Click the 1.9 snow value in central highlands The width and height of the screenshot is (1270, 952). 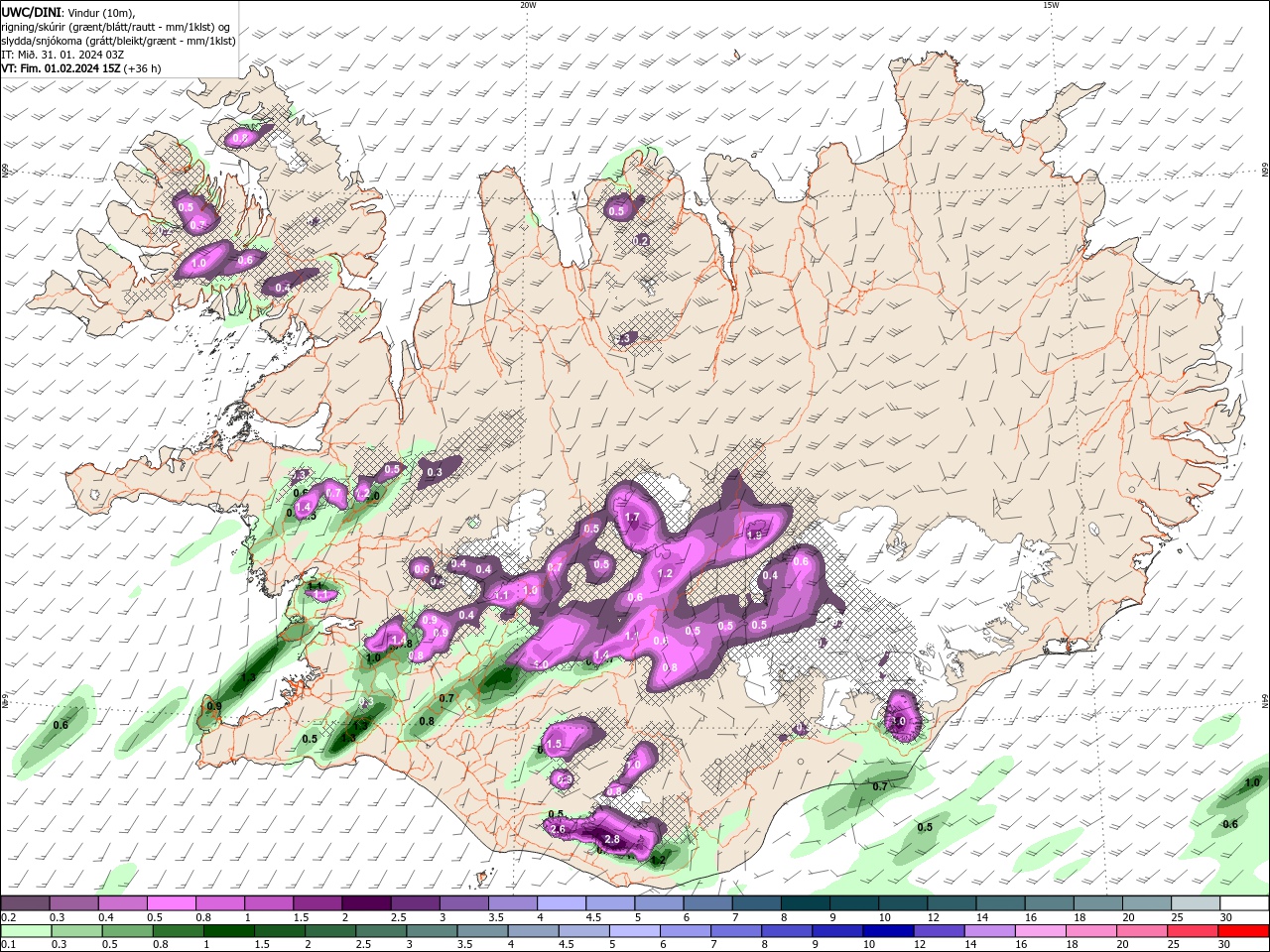point(754,535)
